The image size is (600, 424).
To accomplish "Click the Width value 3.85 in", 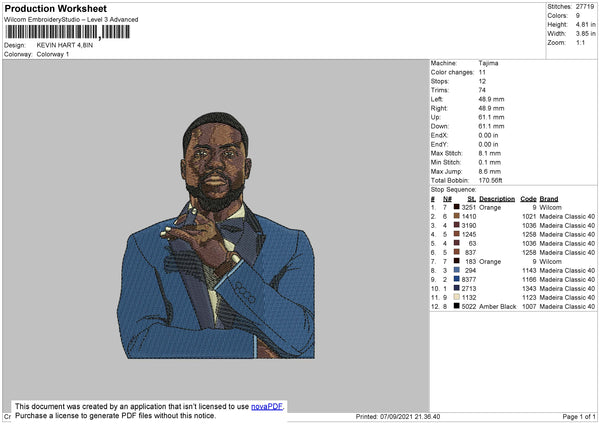I will pos(585,34).
